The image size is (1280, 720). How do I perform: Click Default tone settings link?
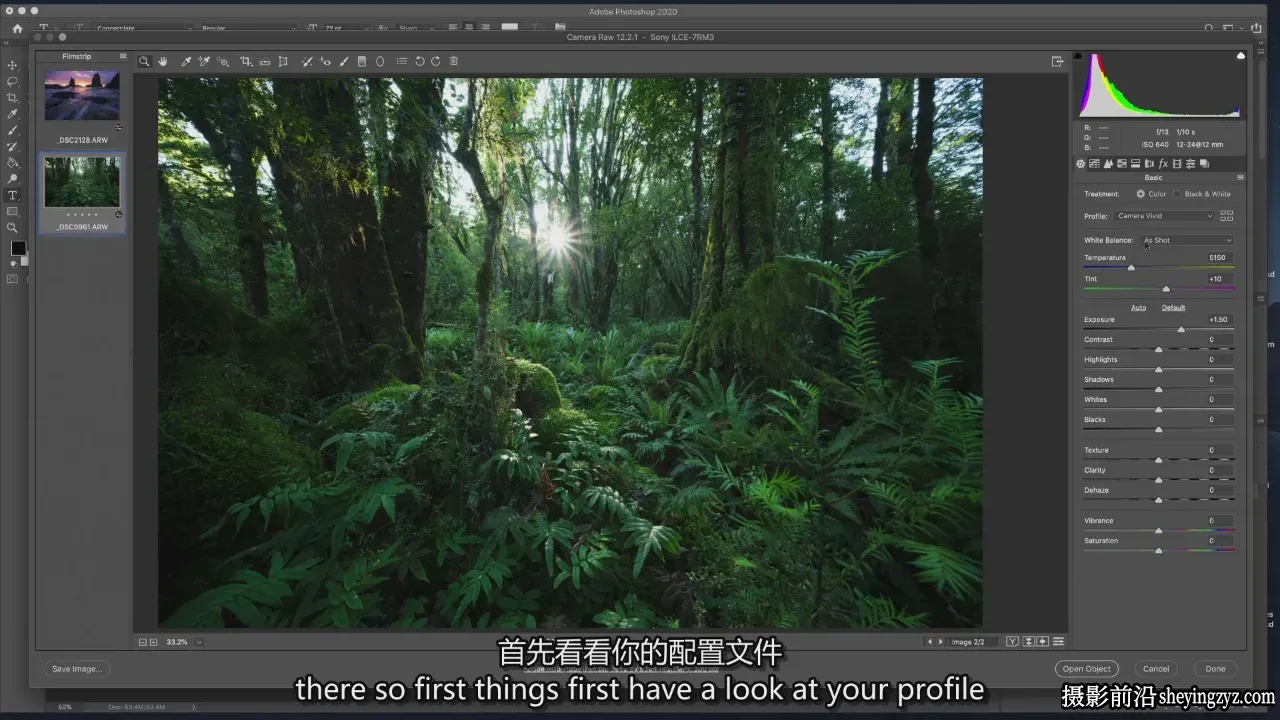pos(1173,307)
